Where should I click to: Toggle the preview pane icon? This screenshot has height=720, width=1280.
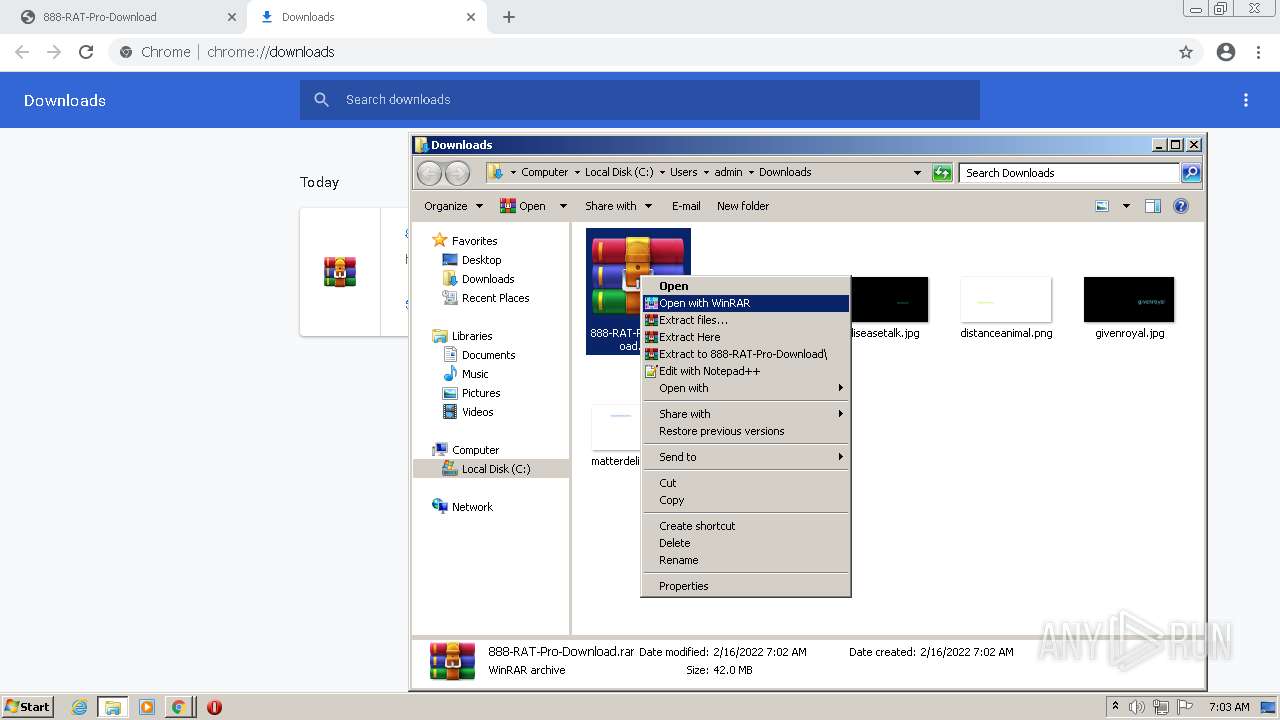pos(1153,206)
